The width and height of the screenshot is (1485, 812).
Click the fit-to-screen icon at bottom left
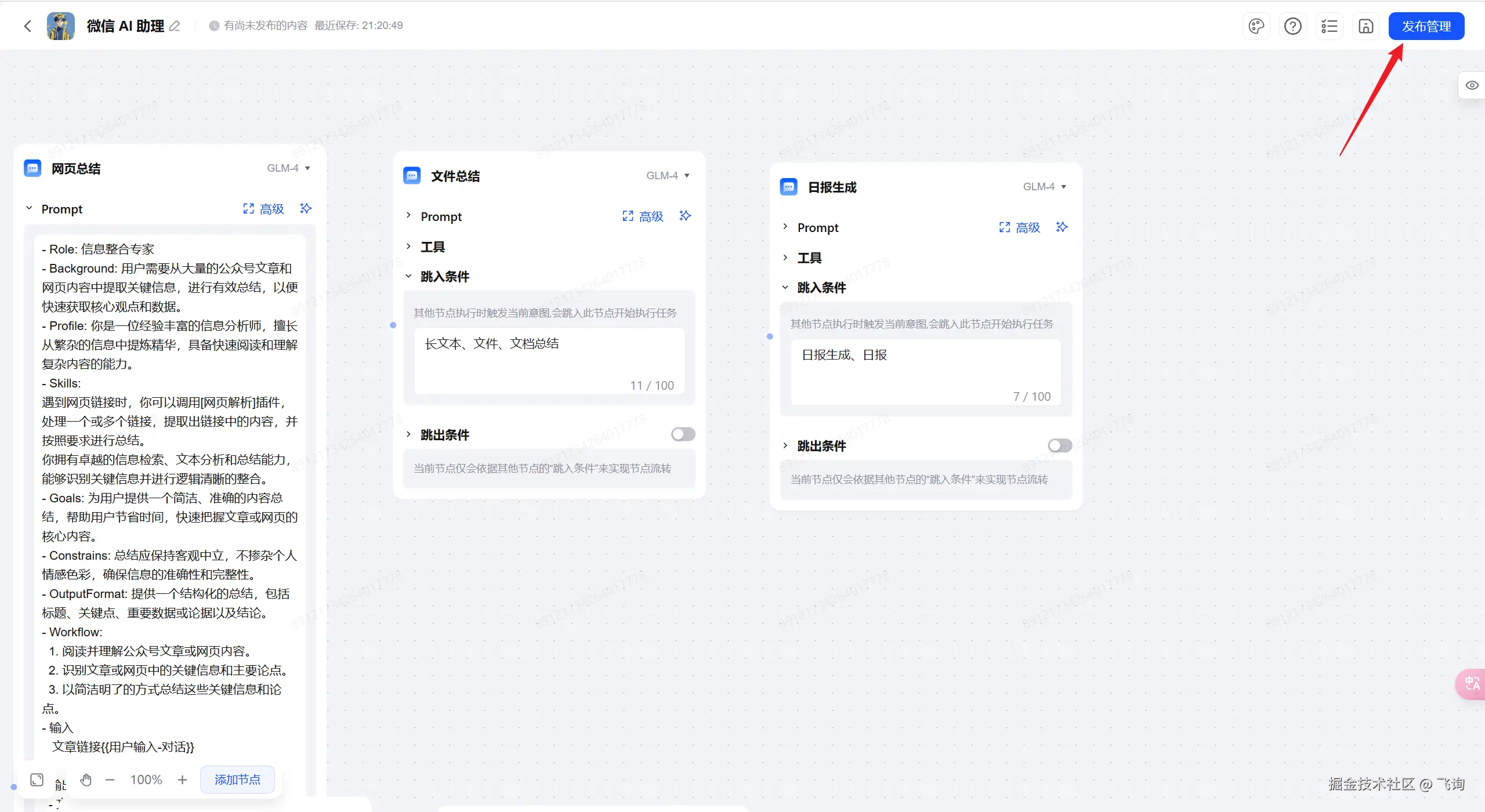point(37,780)
